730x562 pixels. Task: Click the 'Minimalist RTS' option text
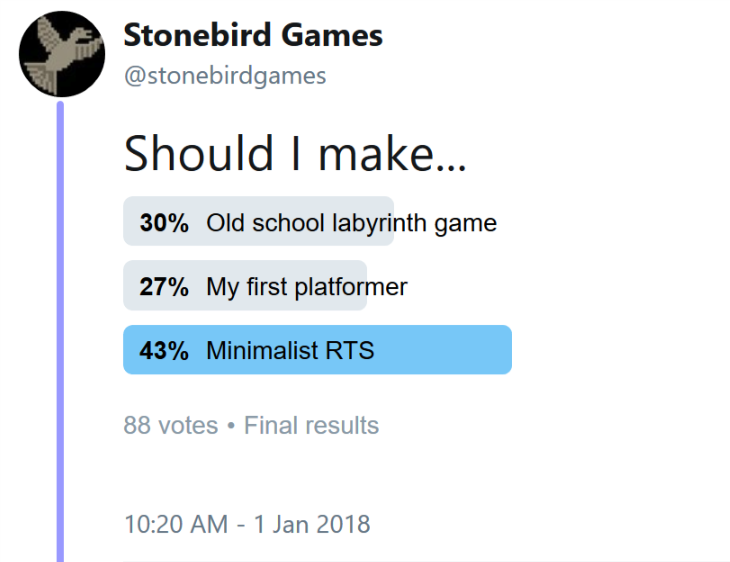coord(290,350)
